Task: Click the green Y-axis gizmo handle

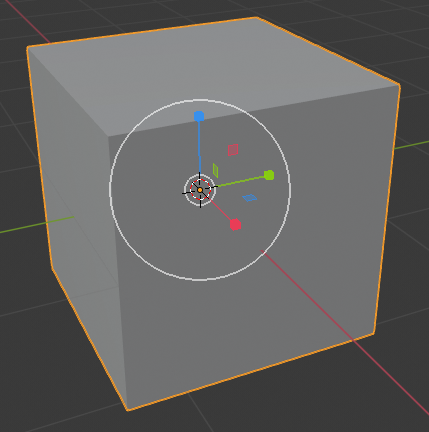Action: [x=269, y=175]
